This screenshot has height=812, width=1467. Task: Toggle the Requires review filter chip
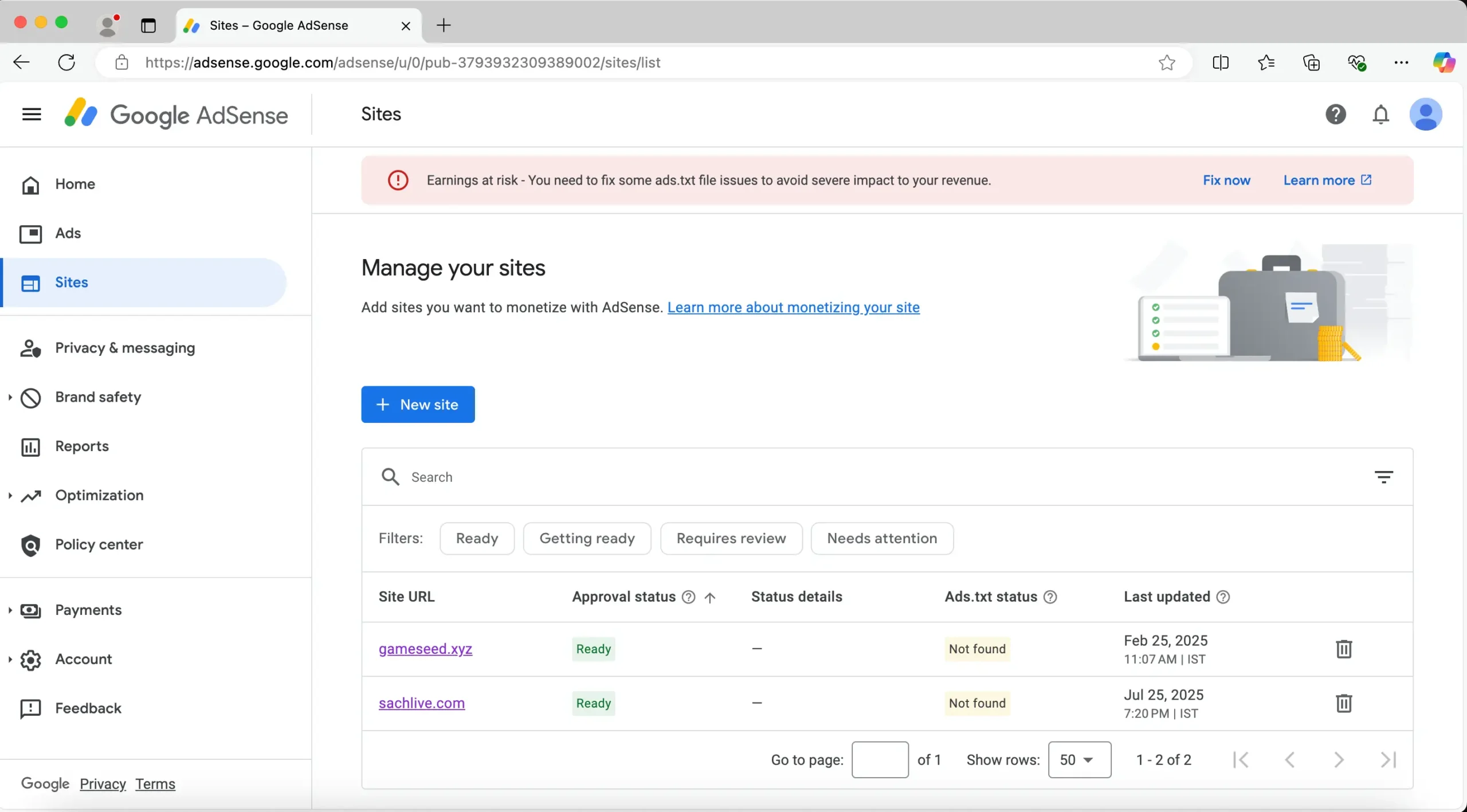tap(731, 538)
